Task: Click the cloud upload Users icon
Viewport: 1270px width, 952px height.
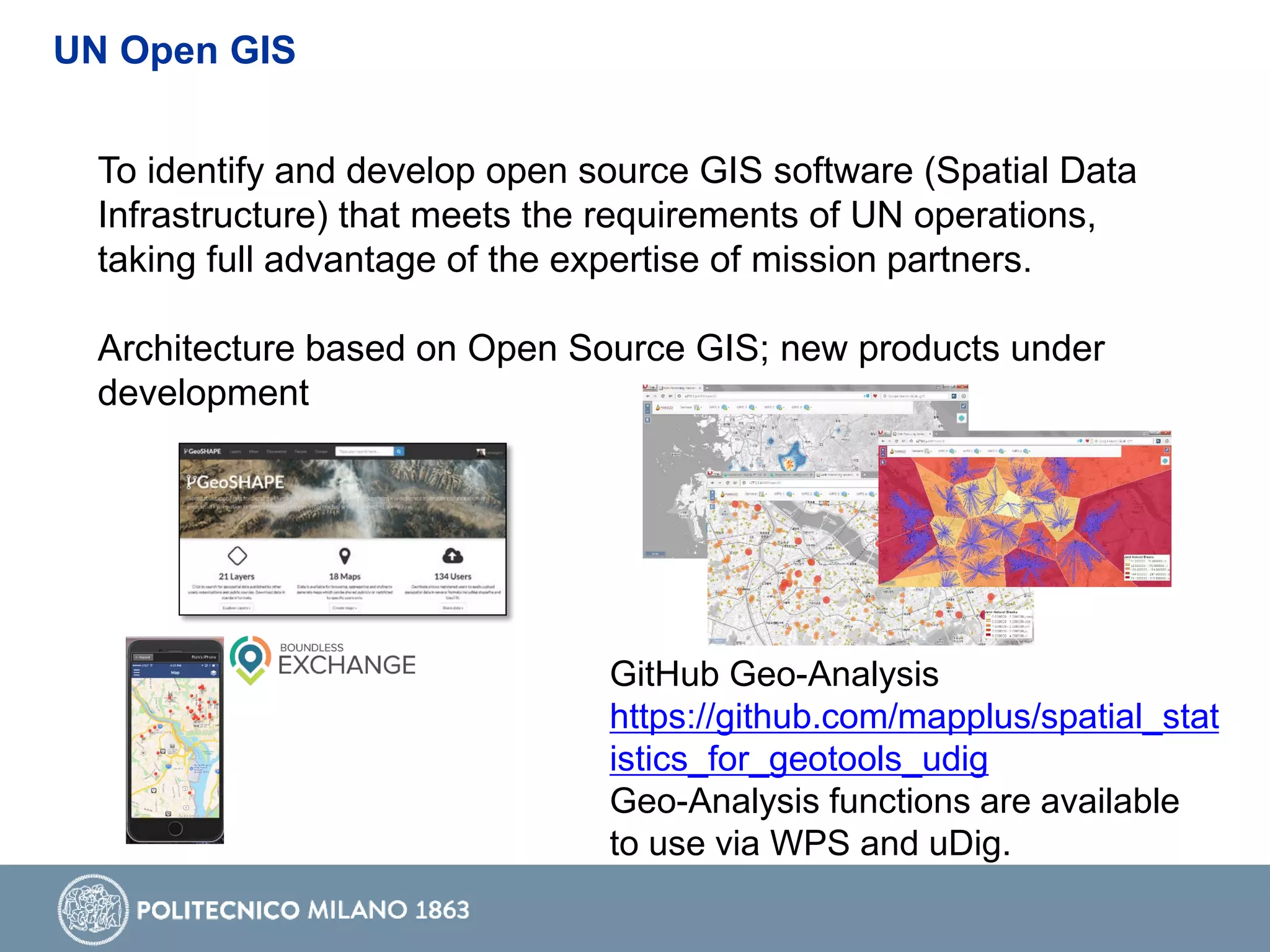Action: point(453,555)
